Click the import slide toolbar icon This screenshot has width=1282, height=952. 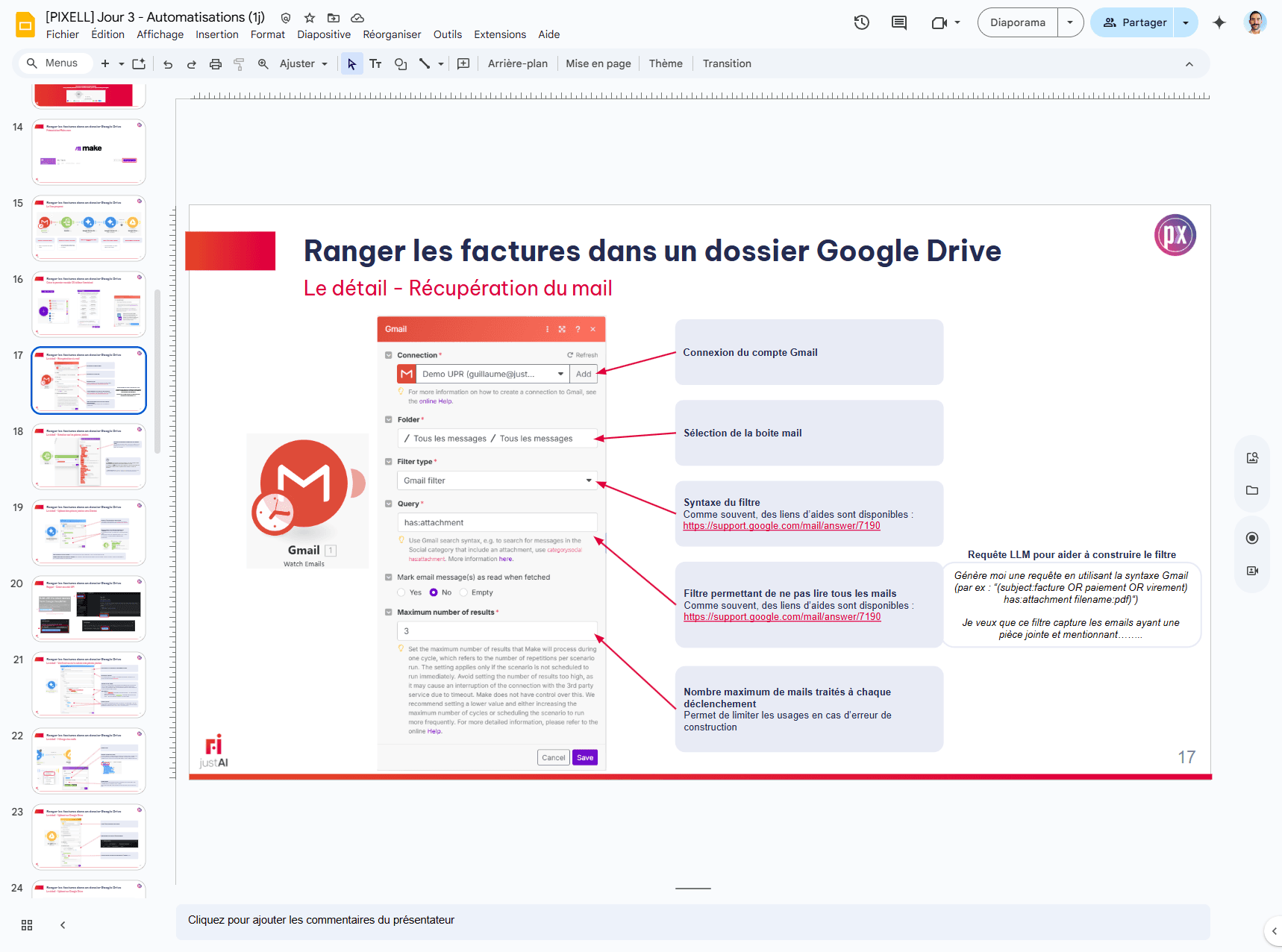pos(139,63)
